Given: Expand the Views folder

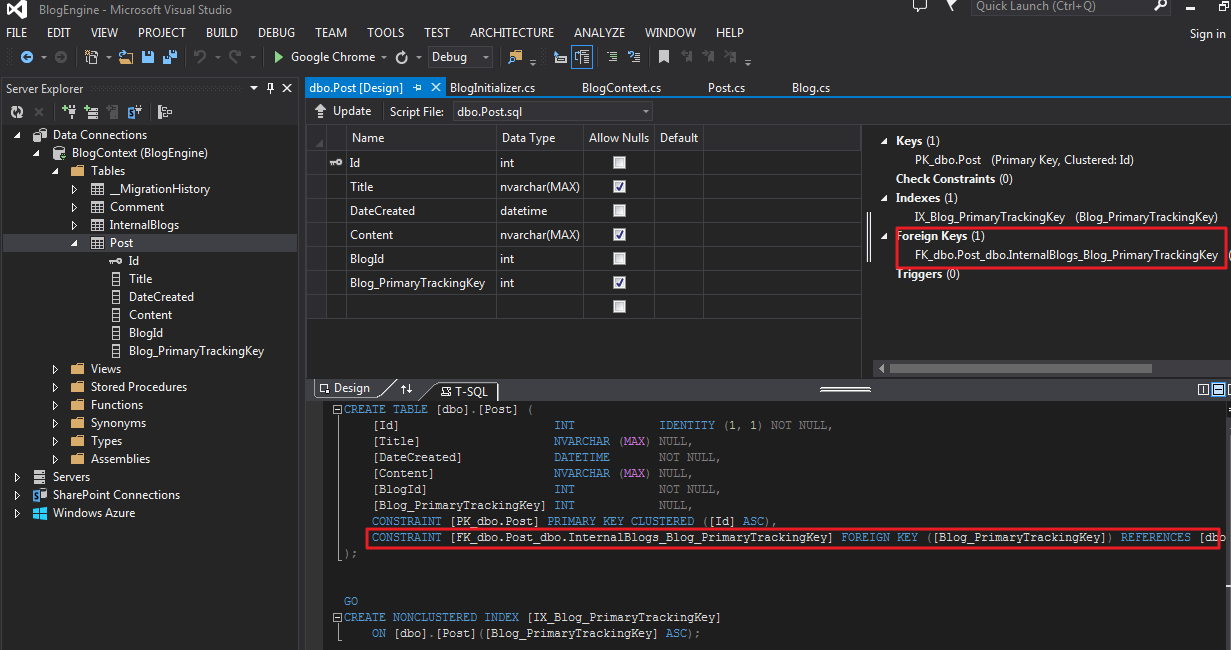Looking at the screenshot, I should (56, 369).
